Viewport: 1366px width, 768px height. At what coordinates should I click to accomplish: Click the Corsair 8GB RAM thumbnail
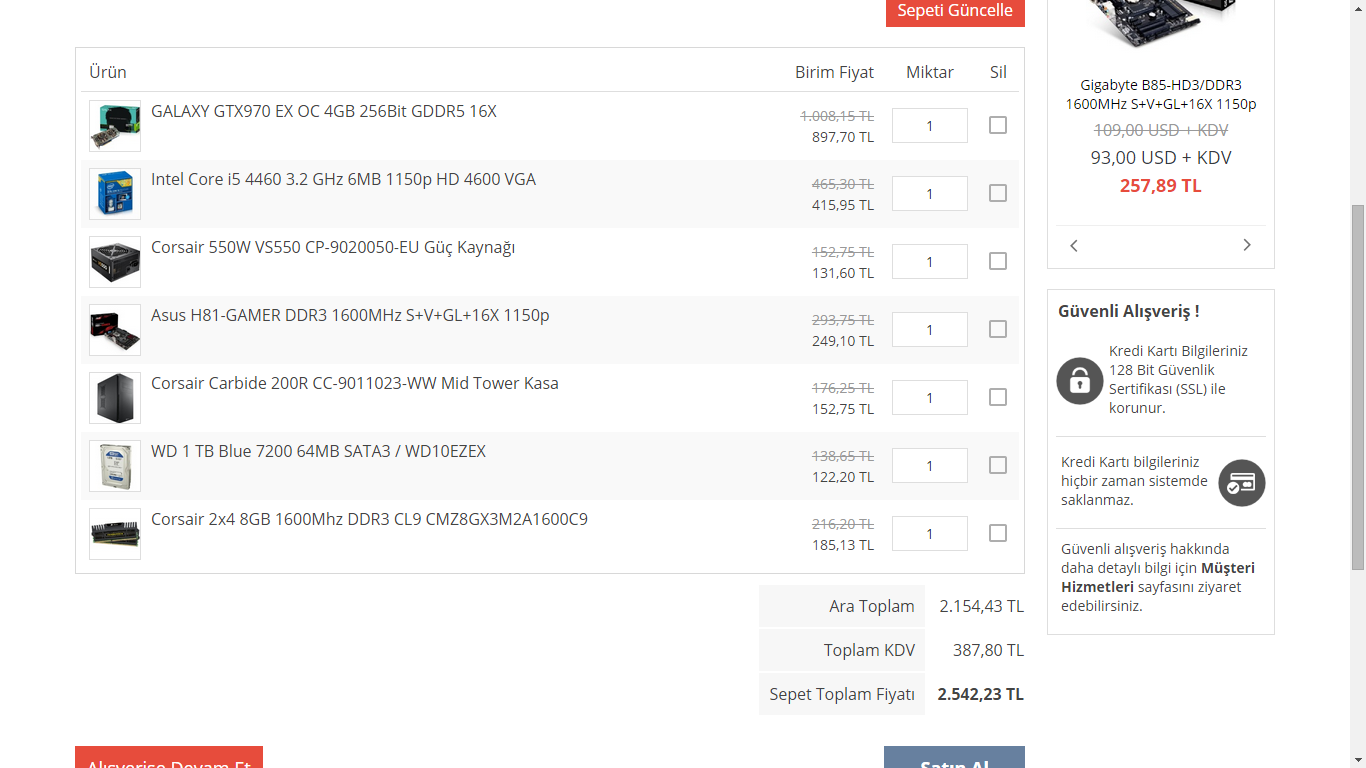point(115,534)
